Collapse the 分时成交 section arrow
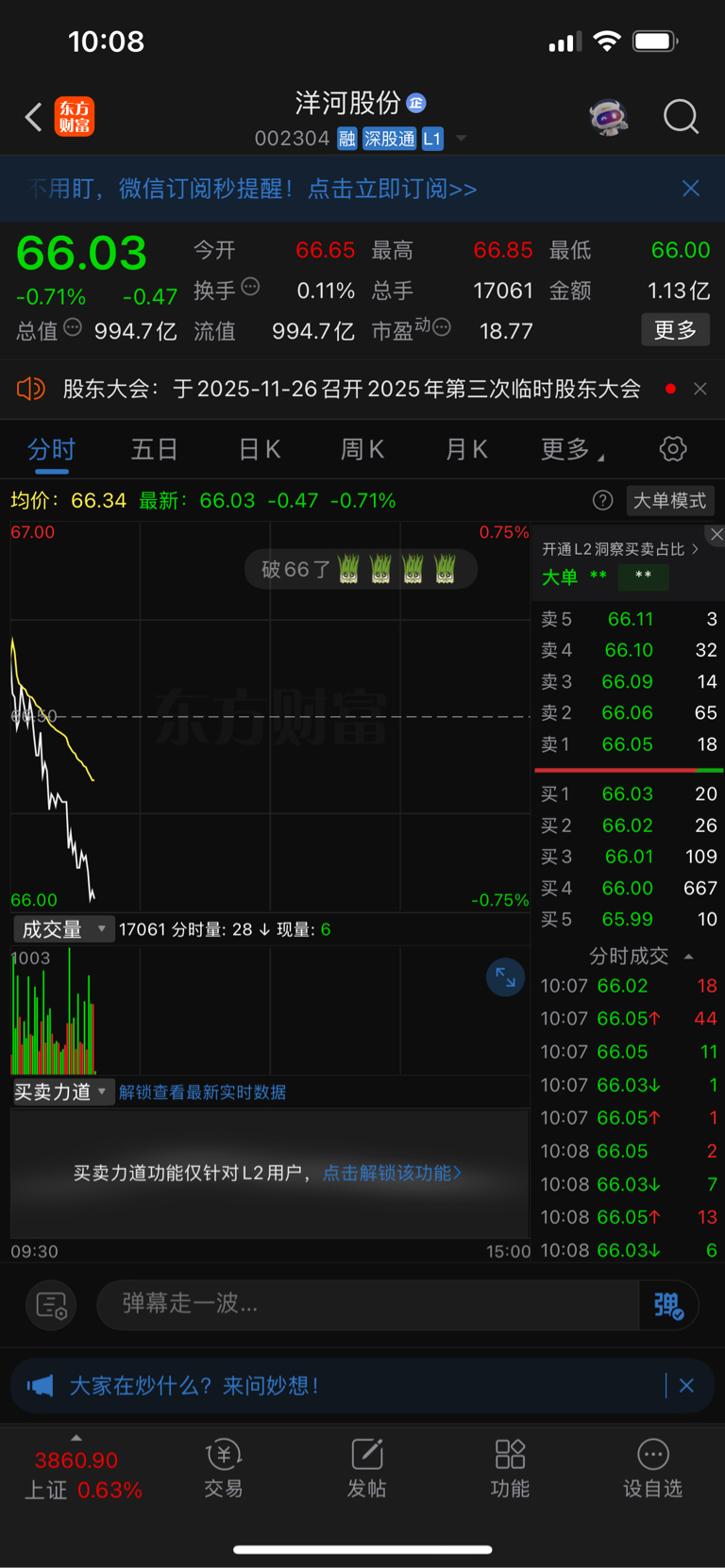 point(689,957)
